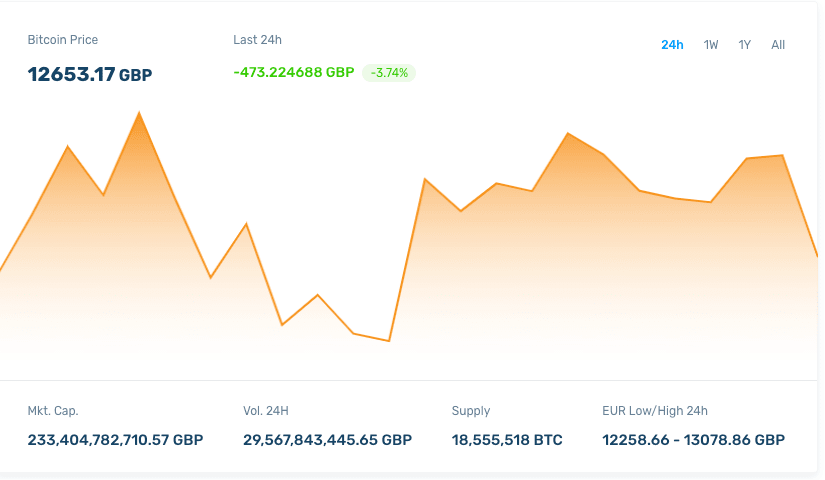Click the Last 24h label
Image resolution: width=825 pixels, height=480 pixels.
(257, 40)
